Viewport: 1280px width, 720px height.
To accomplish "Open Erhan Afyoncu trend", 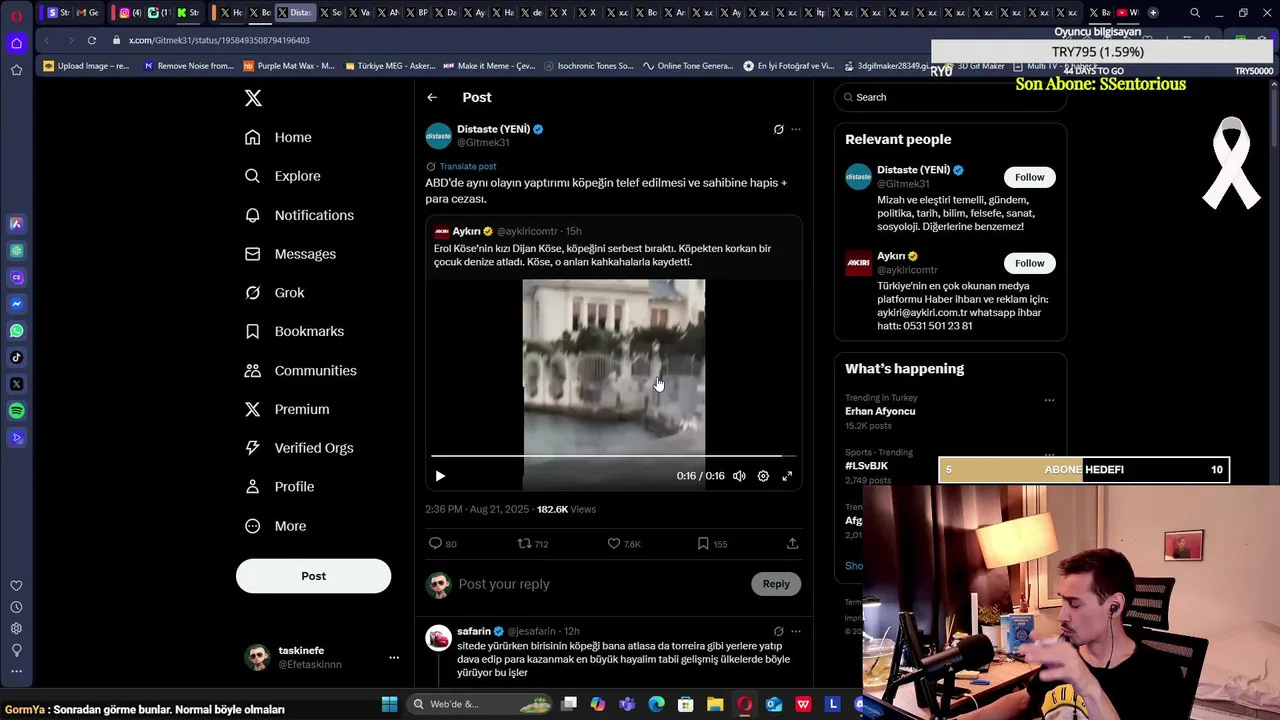I will (x=880, y=411).
